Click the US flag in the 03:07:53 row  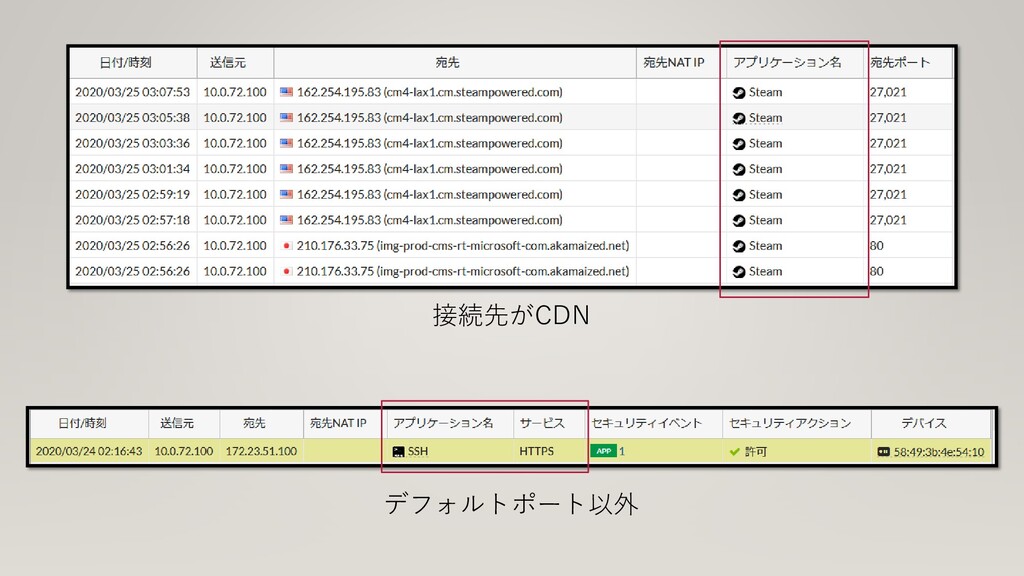tap(286, 92)
